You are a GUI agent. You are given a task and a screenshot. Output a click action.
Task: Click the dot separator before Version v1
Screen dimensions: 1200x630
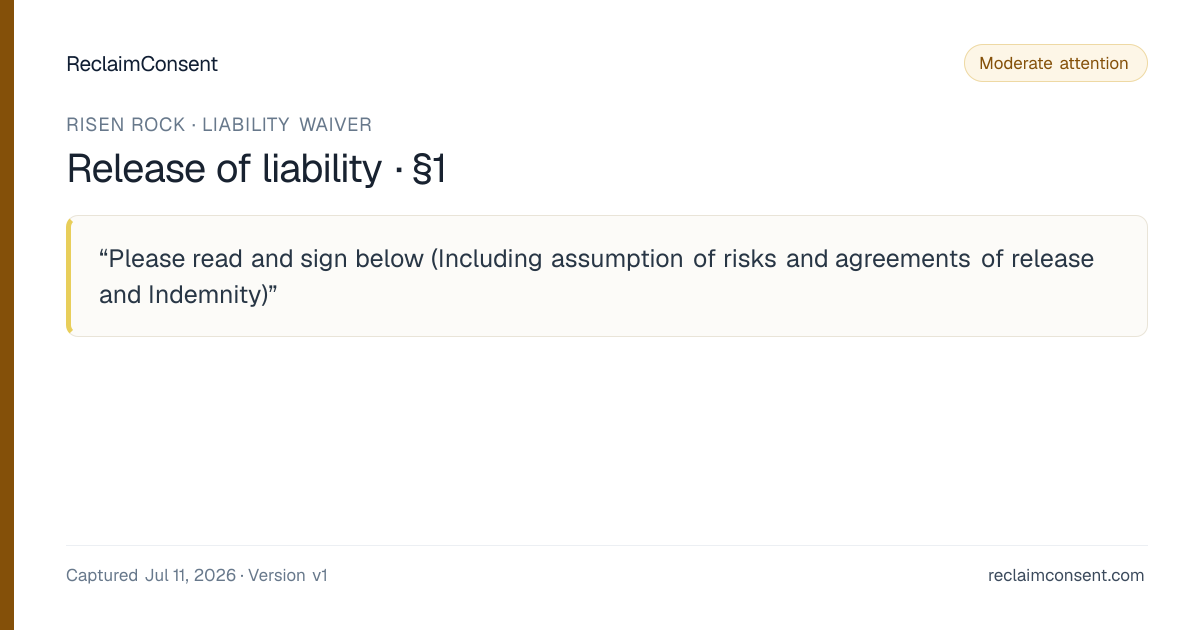242,576
